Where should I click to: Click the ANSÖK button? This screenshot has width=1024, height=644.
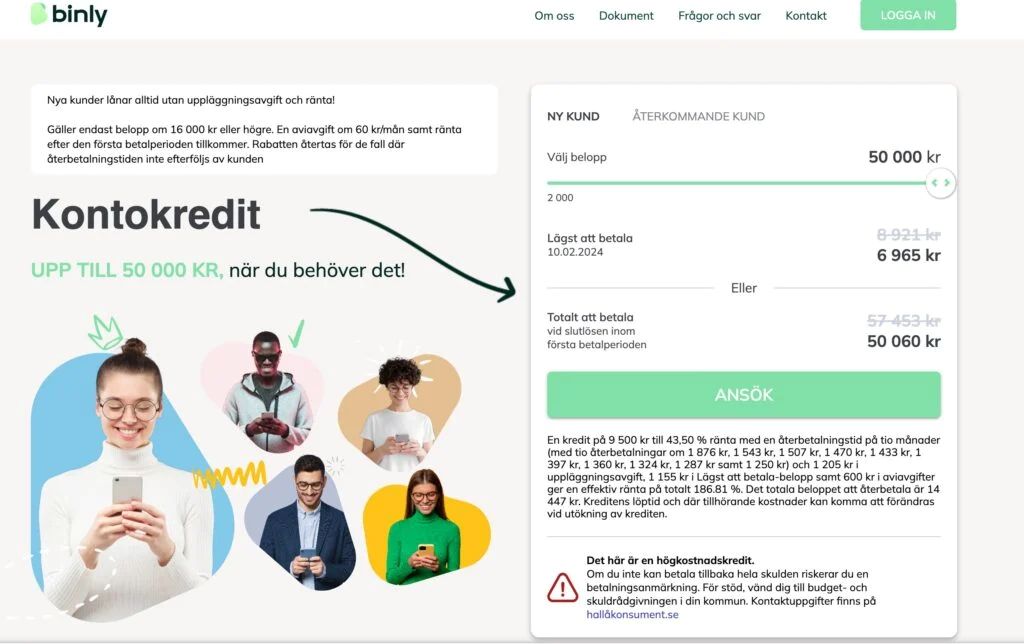pos(744,394)
